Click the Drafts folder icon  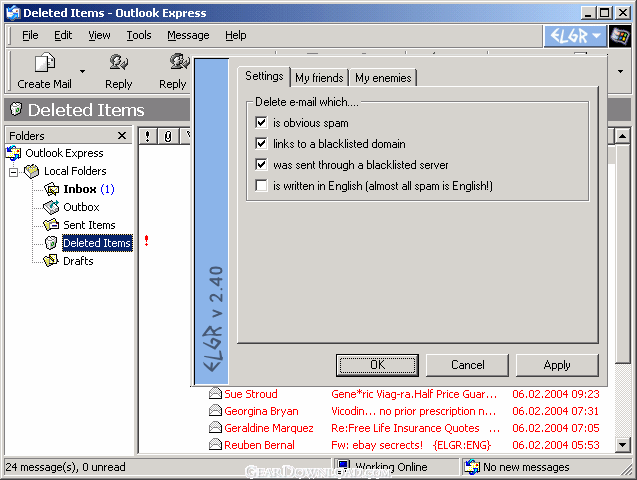click(51, 261)
